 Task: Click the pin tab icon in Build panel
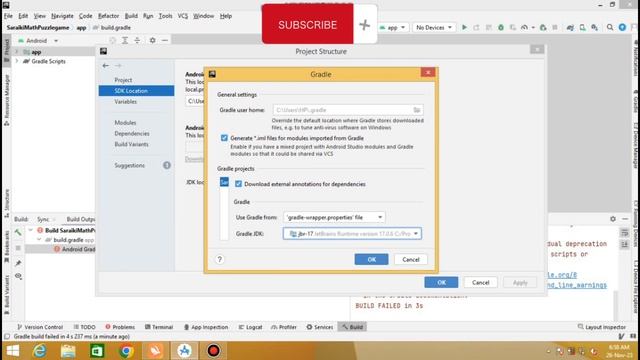(18, 263)
